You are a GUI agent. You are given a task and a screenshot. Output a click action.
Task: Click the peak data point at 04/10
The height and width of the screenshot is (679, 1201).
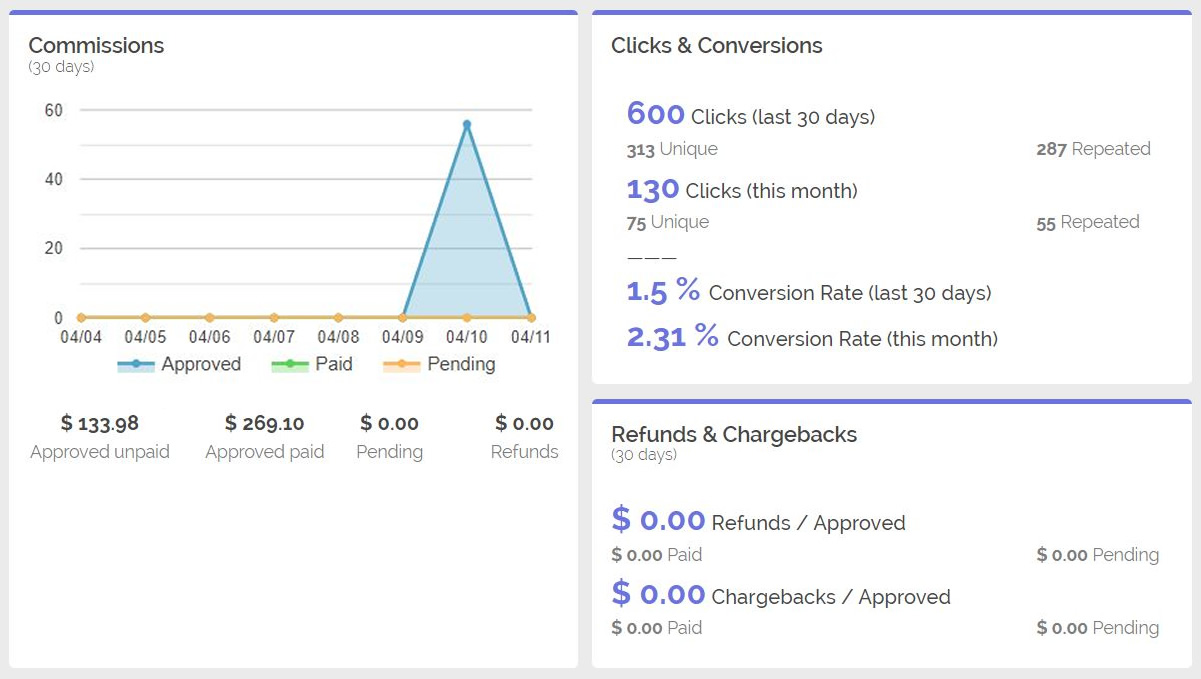[467, 125]
